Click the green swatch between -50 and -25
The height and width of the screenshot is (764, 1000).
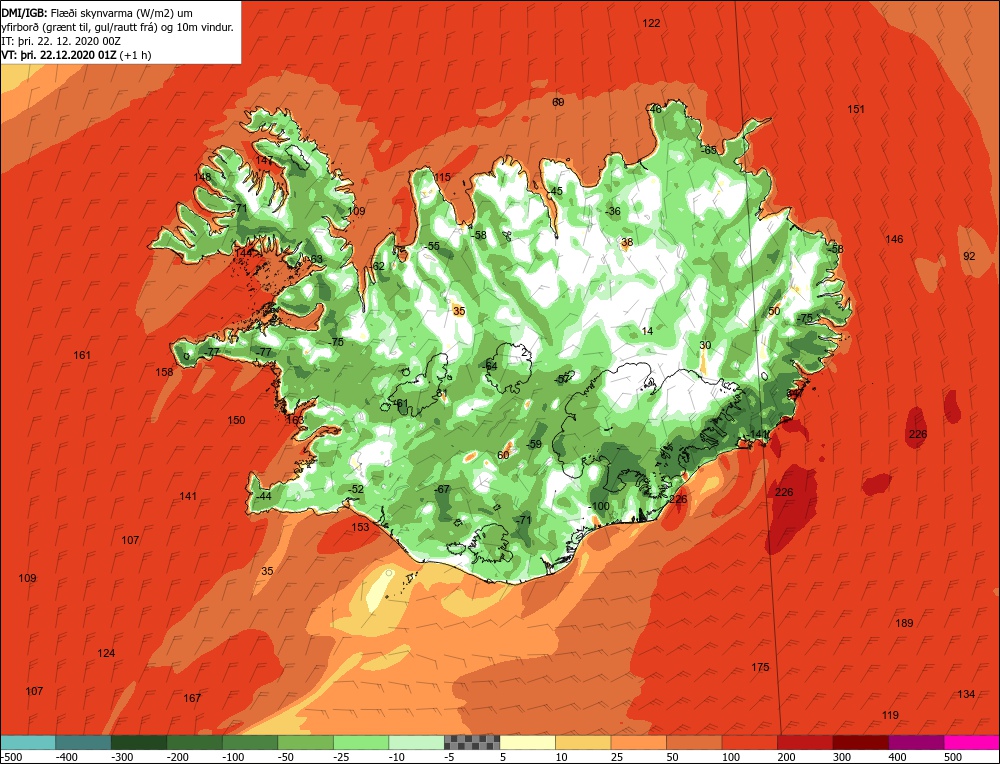[x=305, y=742]
